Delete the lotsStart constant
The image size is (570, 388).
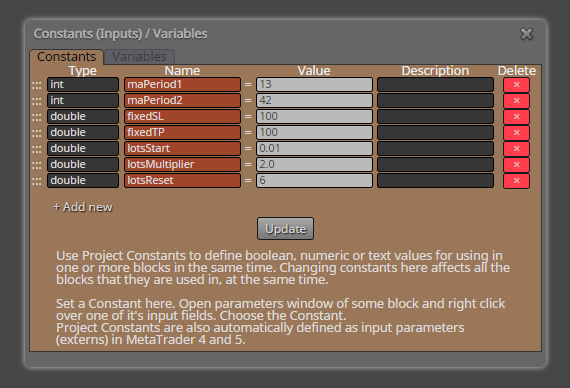(x=516, y=149)
